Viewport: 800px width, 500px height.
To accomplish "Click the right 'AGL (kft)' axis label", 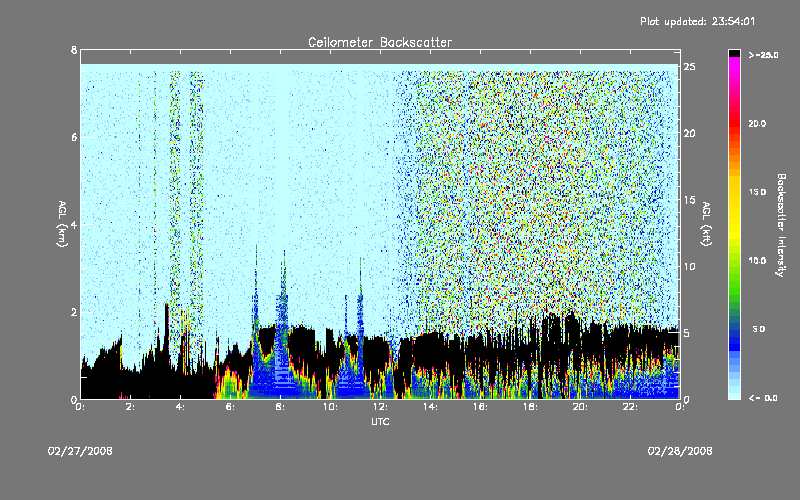I will [x=706, y=224].
